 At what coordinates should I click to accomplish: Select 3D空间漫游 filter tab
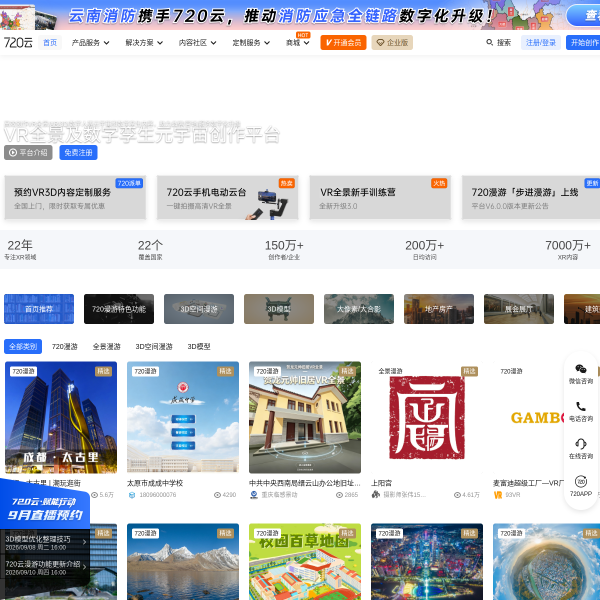[154, 347]
